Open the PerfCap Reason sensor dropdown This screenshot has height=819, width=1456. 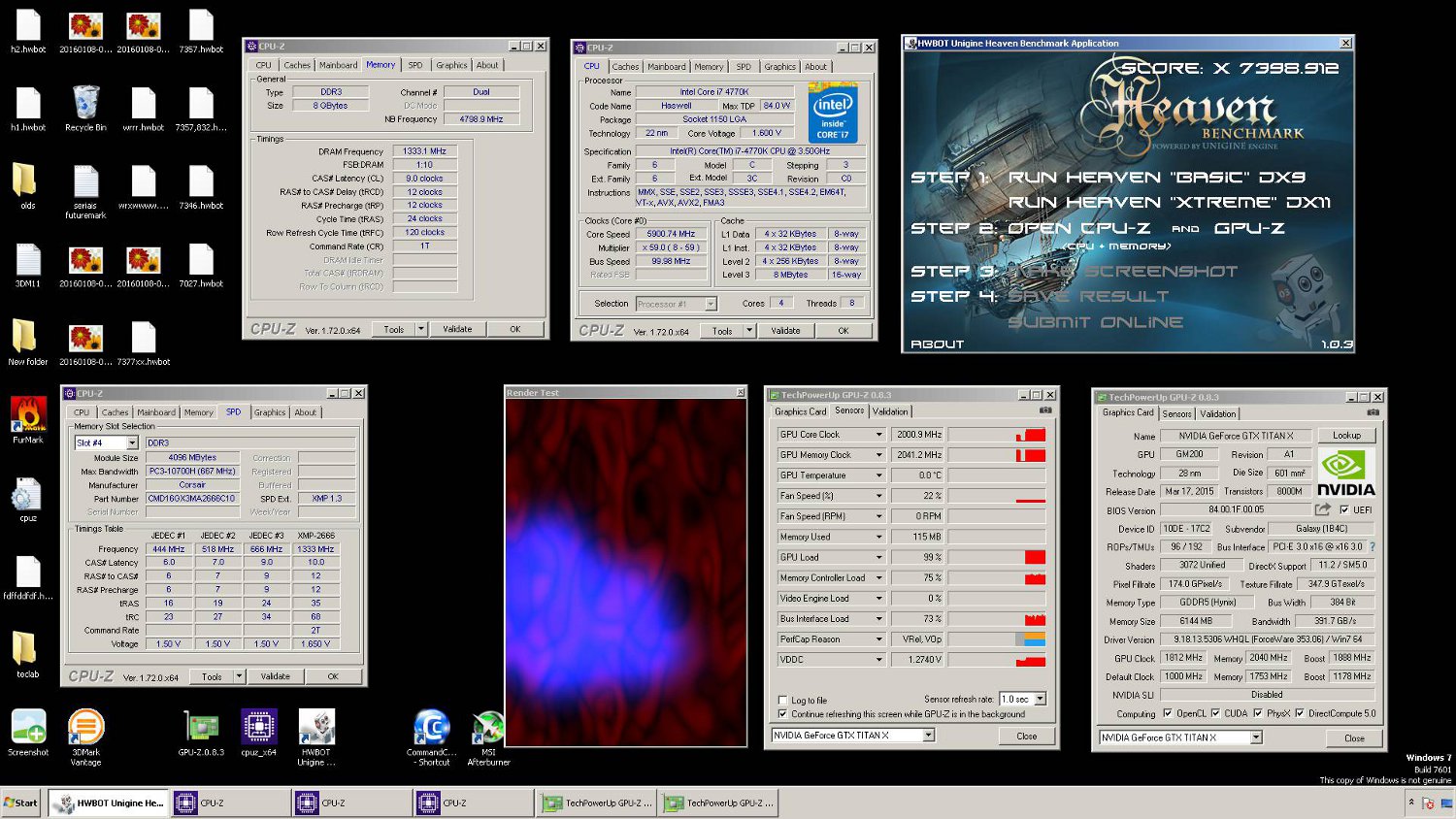pos(878,639)
